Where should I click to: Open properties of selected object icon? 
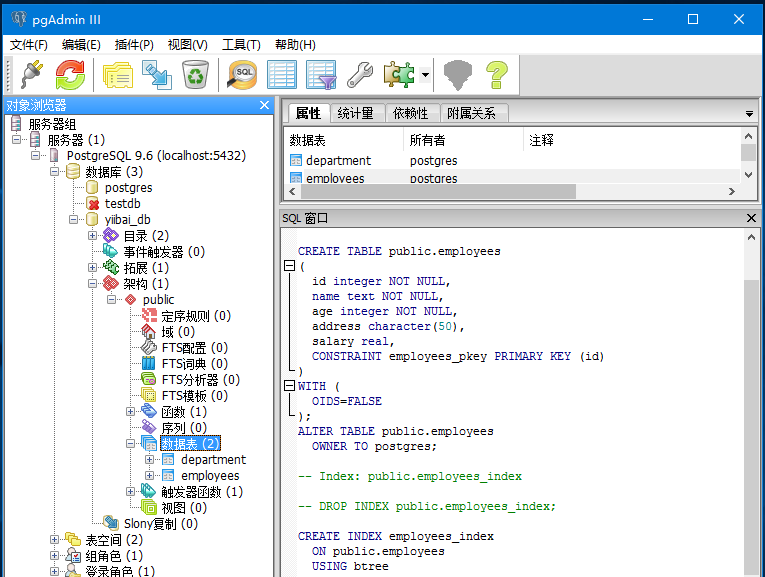pyautogui.click(x=118, y=75)
